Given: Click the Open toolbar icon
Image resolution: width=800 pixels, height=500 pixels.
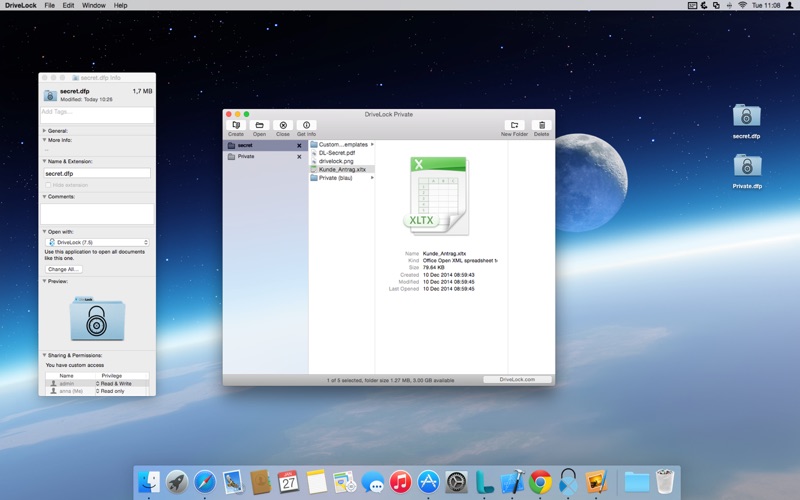Looking at the screenshot, I should click(x=259, y=126).
